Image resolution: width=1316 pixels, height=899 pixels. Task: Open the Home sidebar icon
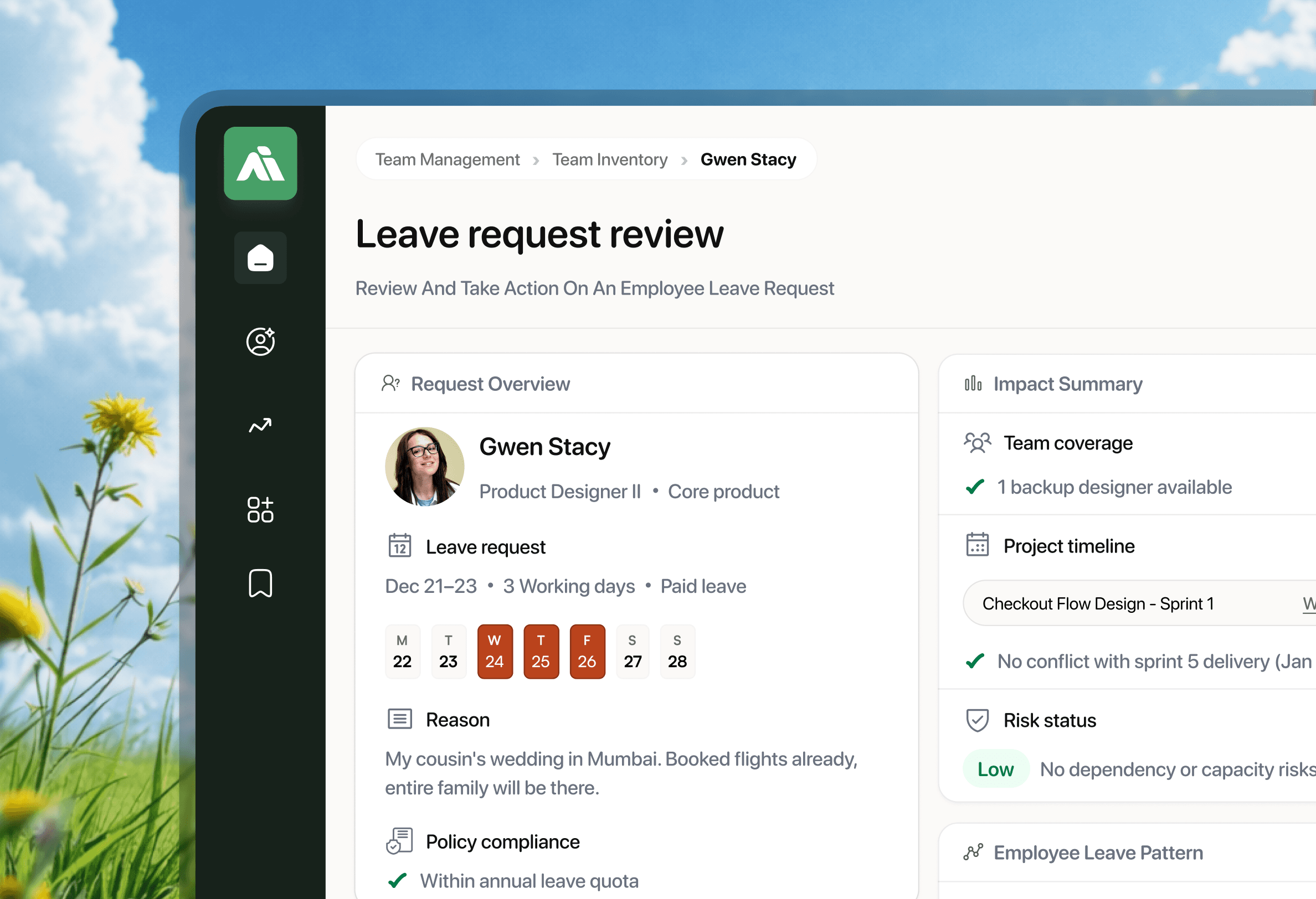pyautogui.click(x=260, y=257)
